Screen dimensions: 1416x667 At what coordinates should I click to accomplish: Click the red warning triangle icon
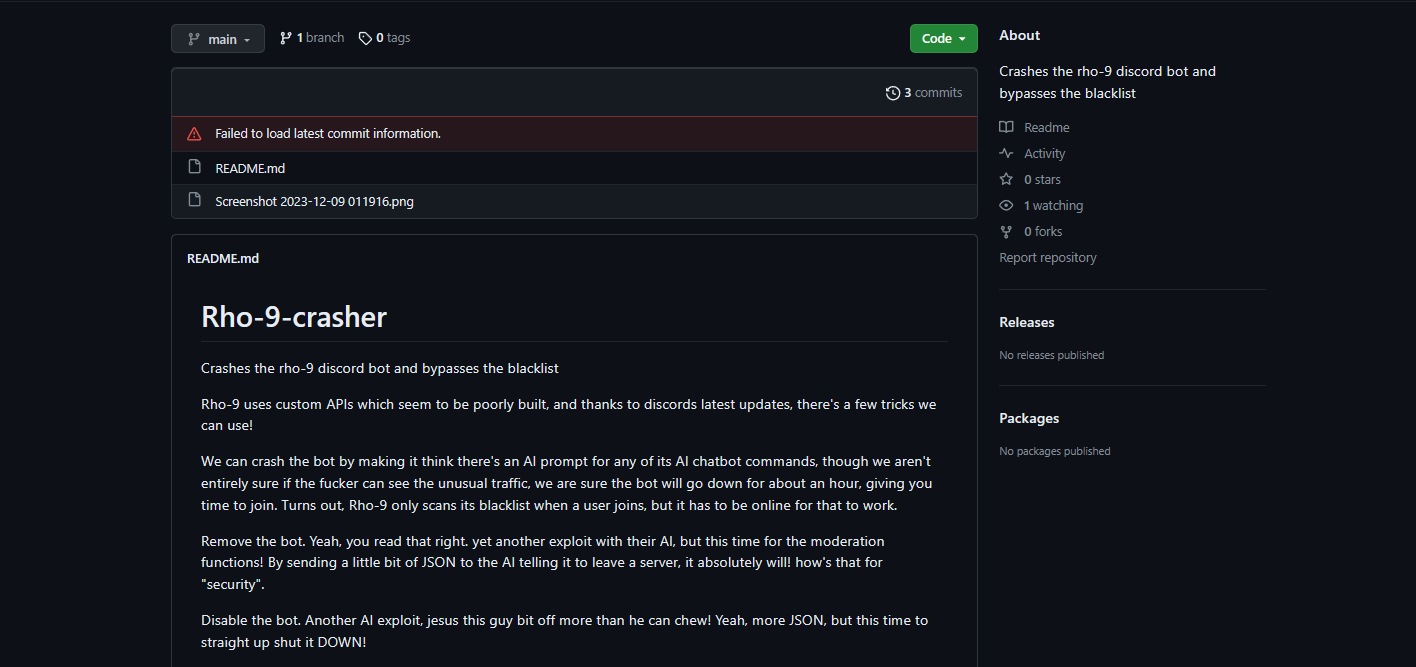tap(194, 134)
